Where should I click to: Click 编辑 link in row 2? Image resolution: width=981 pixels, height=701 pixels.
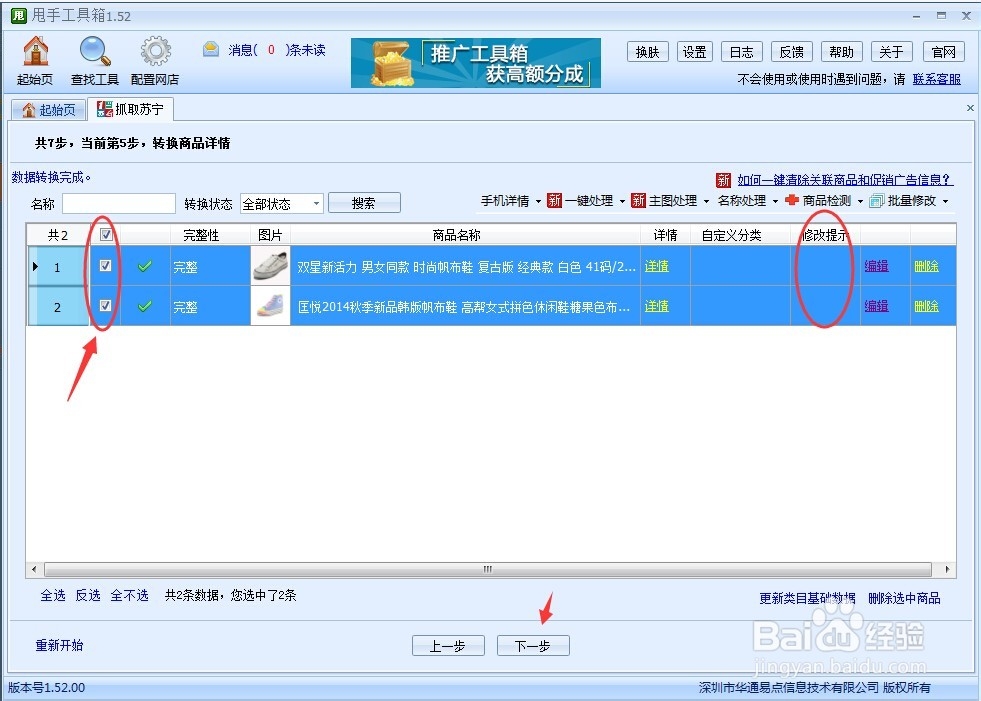pos(876,306)
